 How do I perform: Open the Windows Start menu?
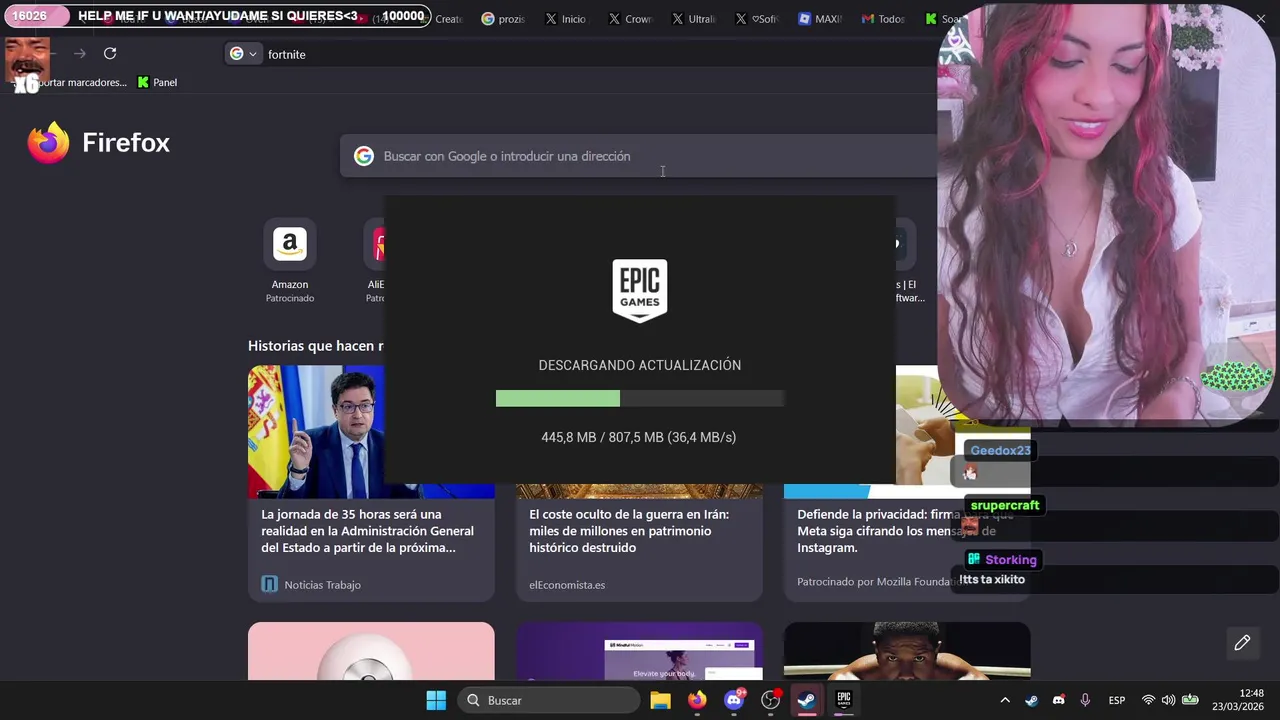(x=436, y=700)
